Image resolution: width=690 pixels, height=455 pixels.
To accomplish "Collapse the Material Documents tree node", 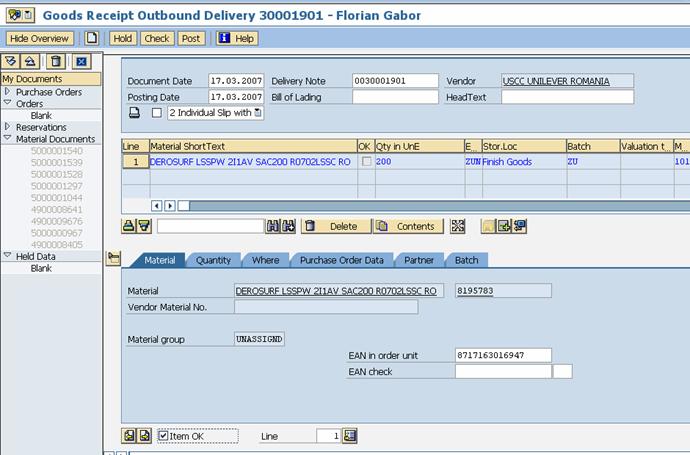I will [x=7, y=139].
